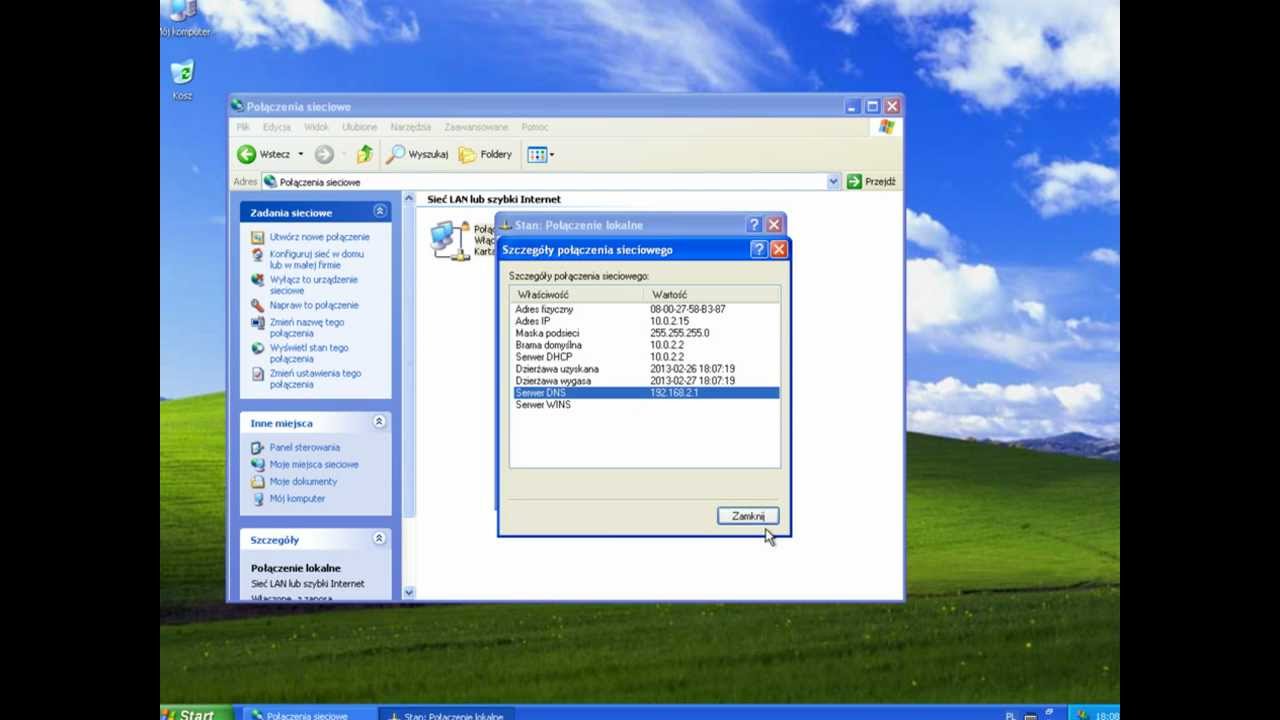
Task: Expand the Adres bar dropdown arrow
Action: tap(833, 182)
